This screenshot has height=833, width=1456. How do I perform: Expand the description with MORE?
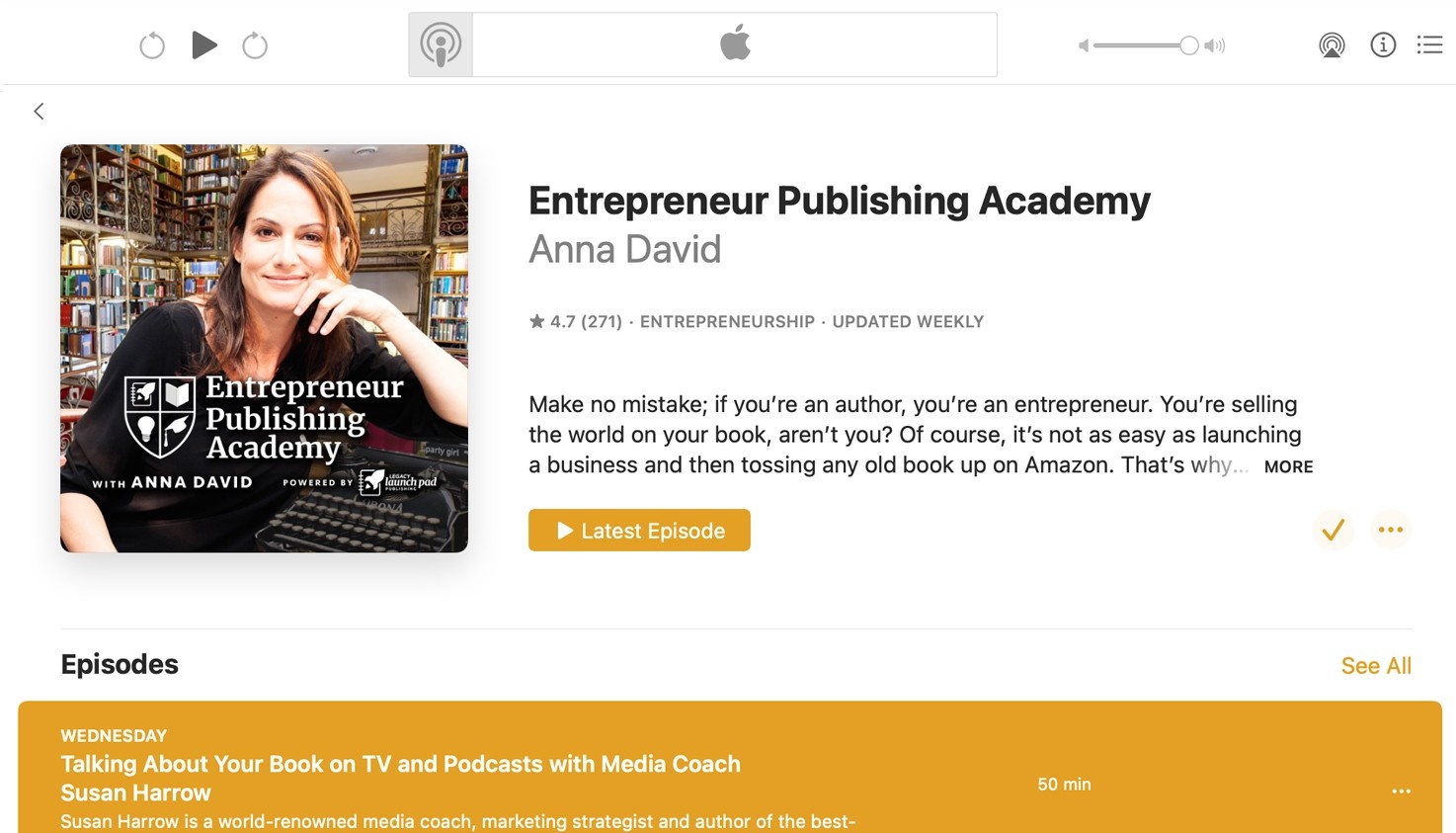pos(1288,466)
